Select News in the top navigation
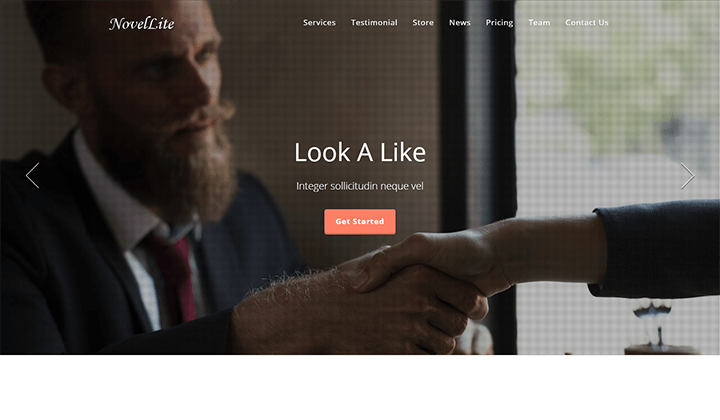Viewport: 720px width, 420px height. (460, 22)
